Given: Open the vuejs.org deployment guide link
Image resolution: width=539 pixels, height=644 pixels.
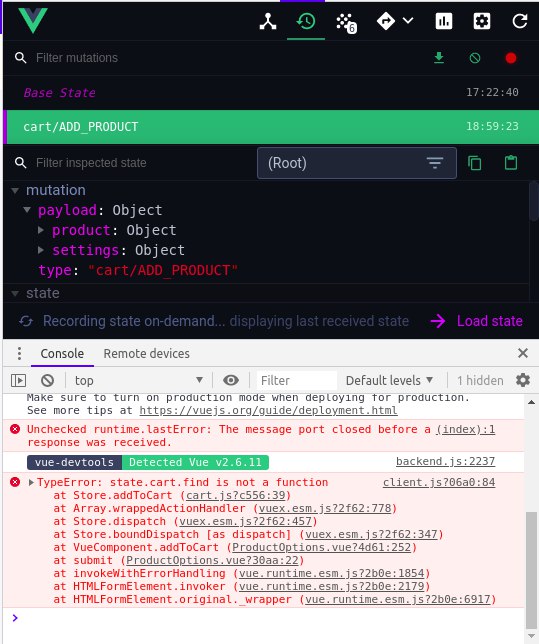Looking at the screenshot, I should coord(268,410).
